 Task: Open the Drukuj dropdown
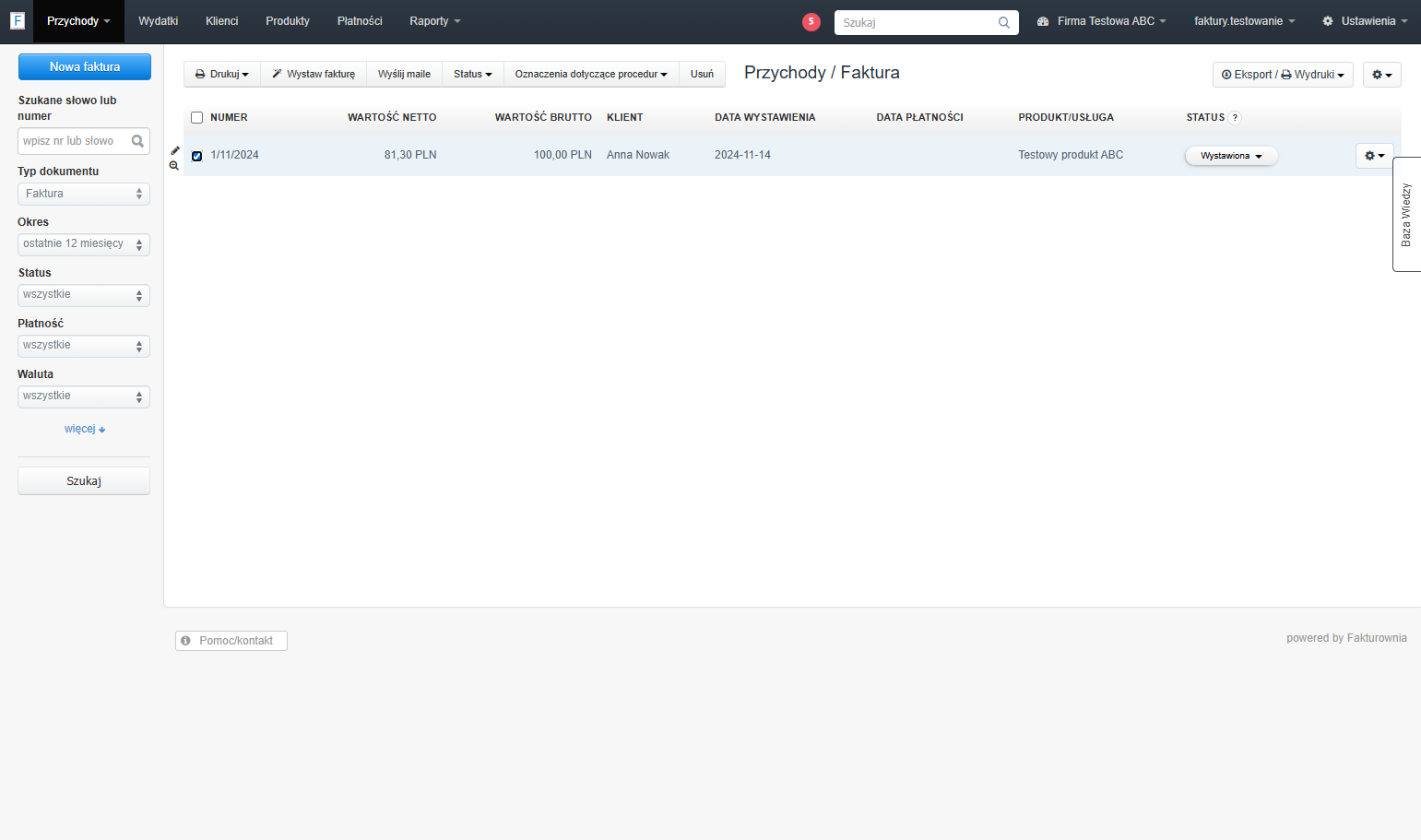coord(222,75)
